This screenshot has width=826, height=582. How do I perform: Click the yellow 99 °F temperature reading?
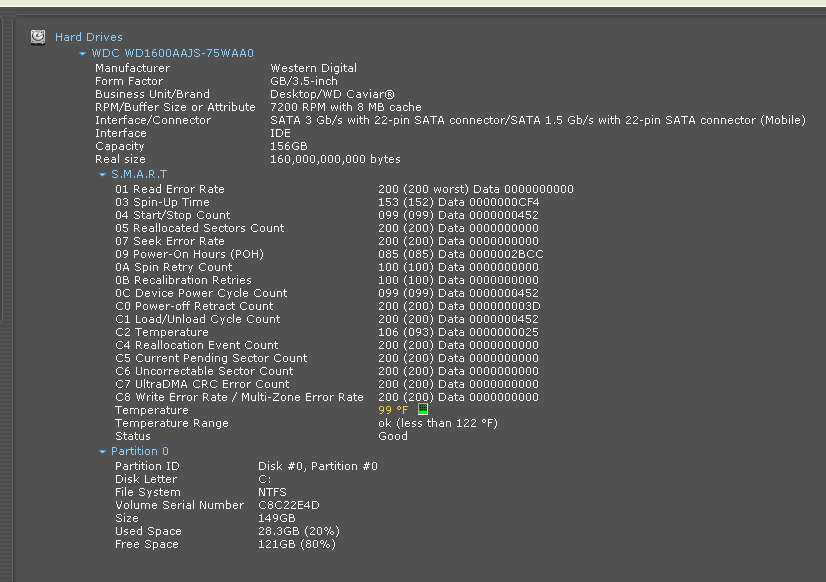click(393, 410)
